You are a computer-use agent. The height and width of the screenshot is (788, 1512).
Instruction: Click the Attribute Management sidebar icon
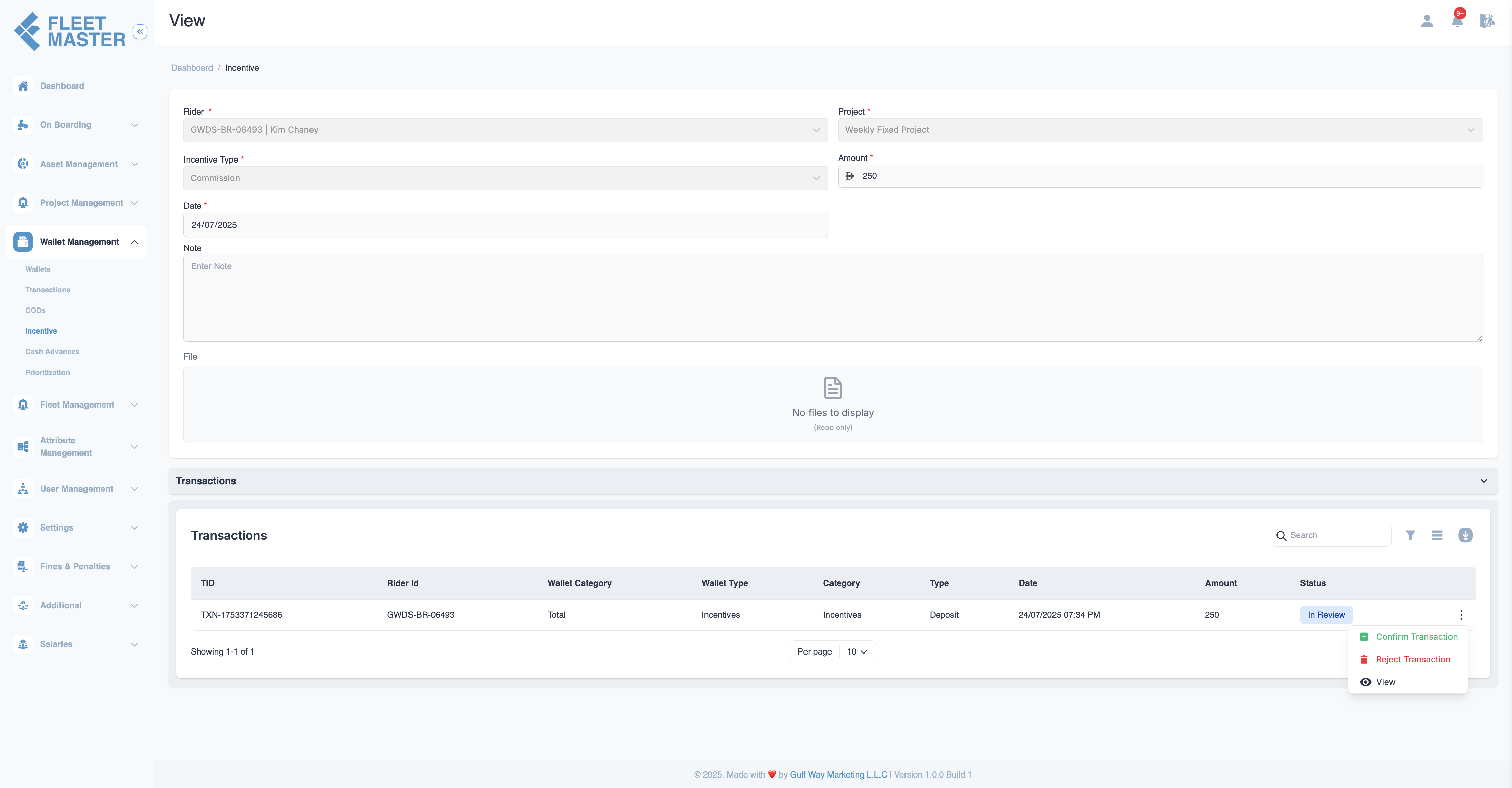[23, 447]
